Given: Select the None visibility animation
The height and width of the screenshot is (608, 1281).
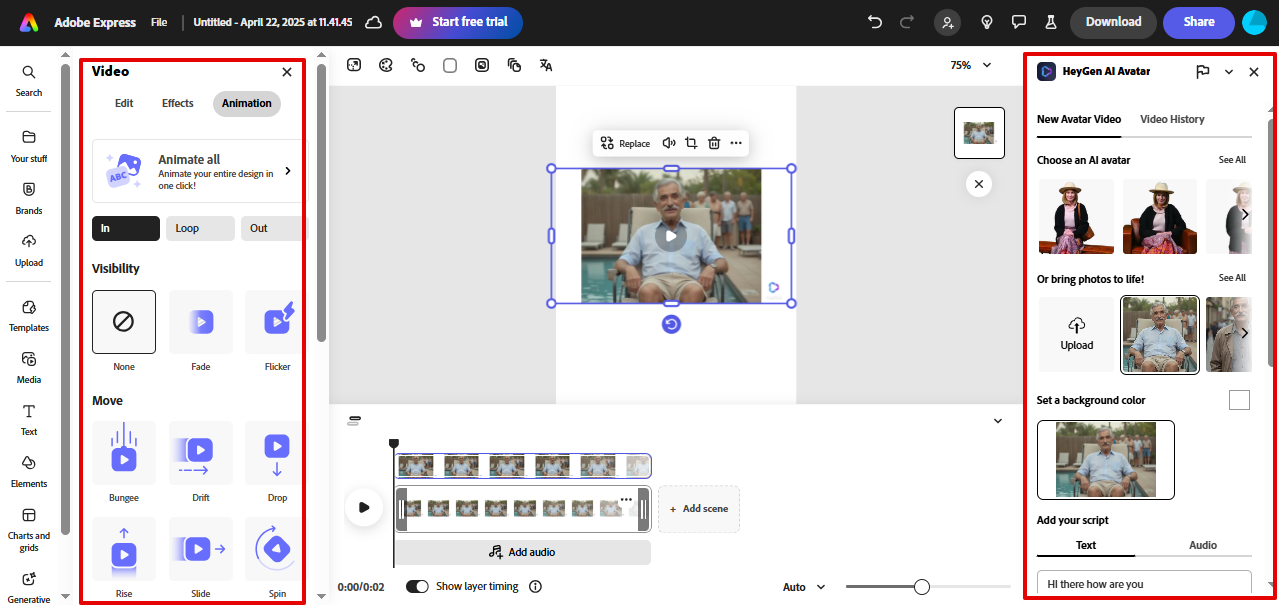Looking at the screenshot, I should pos(123,321).
